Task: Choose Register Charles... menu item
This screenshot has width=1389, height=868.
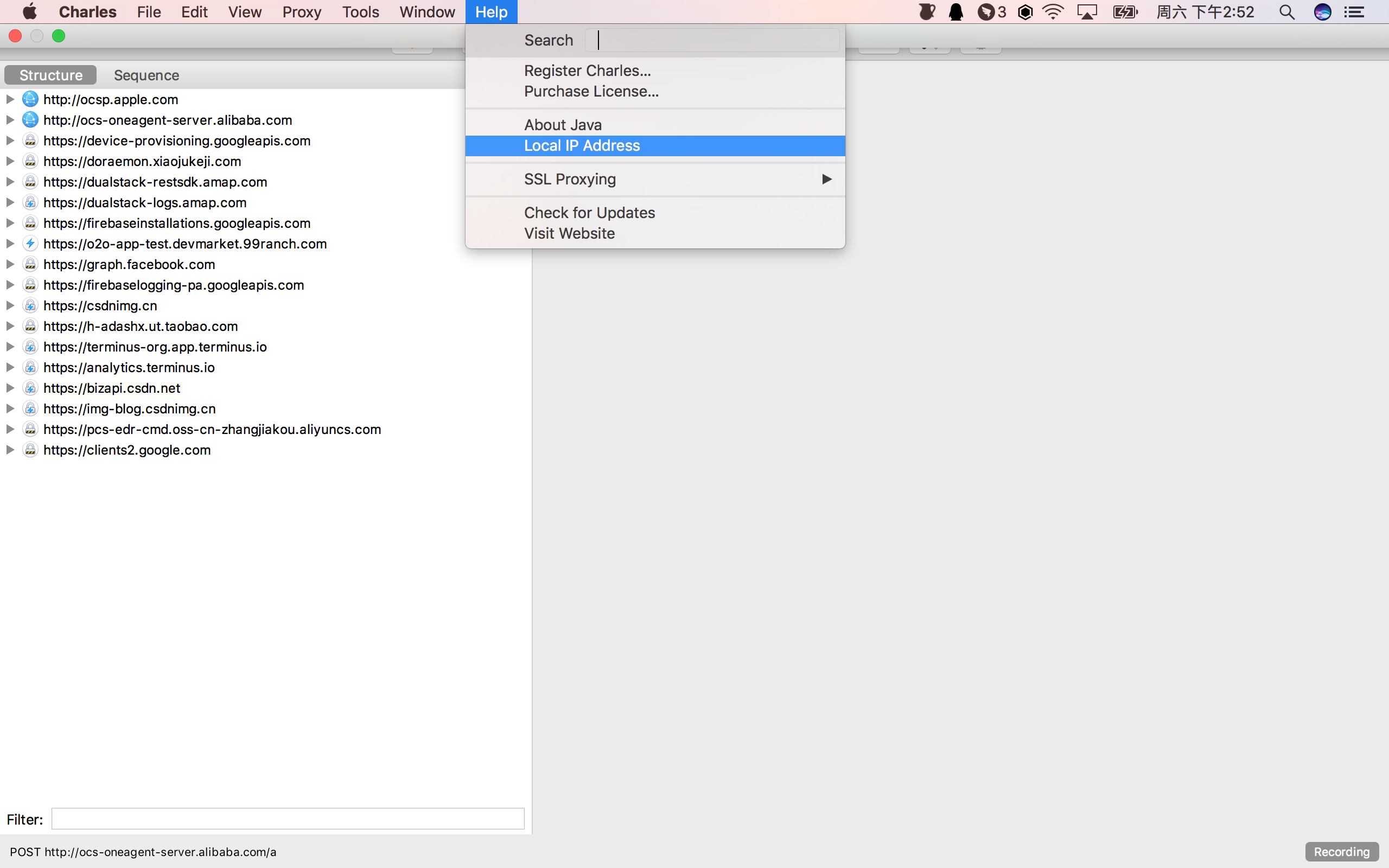Action: (x=655, y=71)
